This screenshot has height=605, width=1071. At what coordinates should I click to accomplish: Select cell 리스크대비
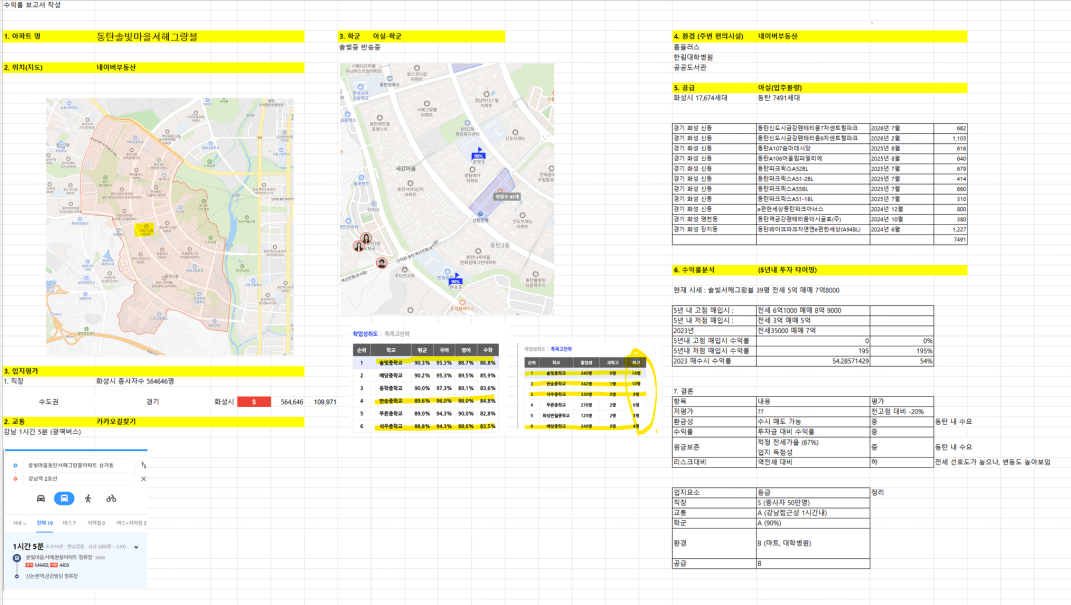(x=714, y=462)
